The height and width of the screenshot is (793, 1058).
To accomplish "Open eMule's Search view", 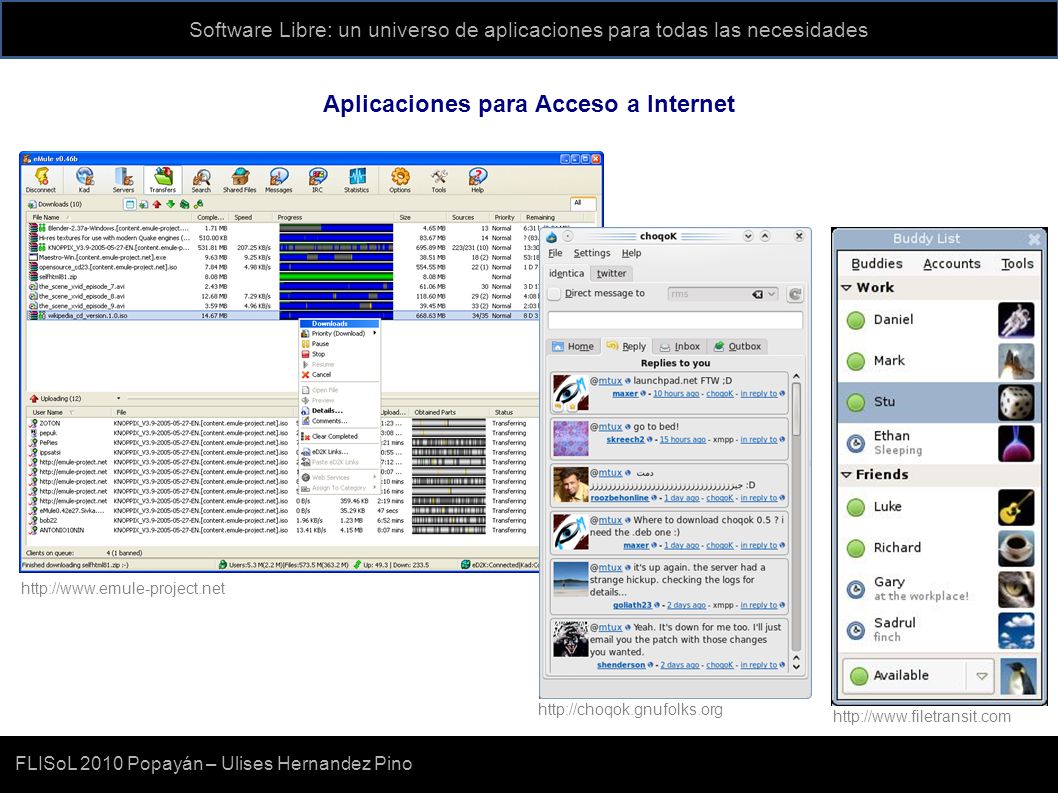I will click(201, 180).
